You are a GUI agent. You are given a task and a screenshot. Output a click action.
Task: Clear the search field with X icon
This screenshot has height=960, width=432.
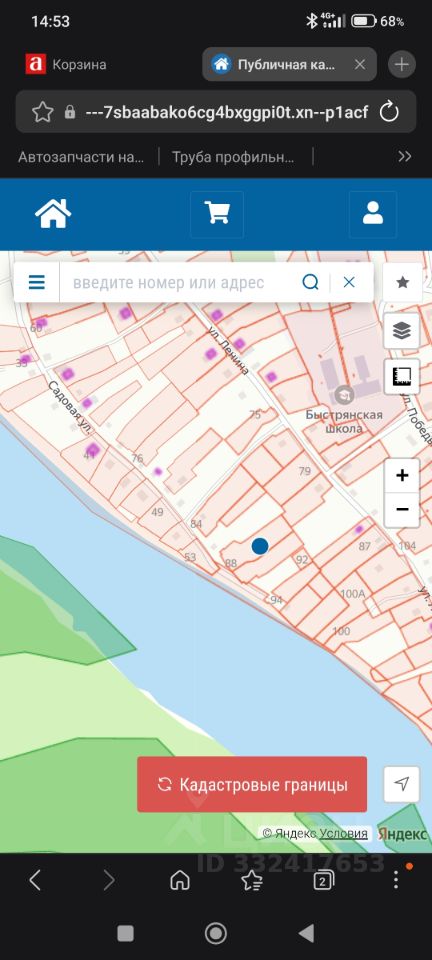click(x=349, y=282)
